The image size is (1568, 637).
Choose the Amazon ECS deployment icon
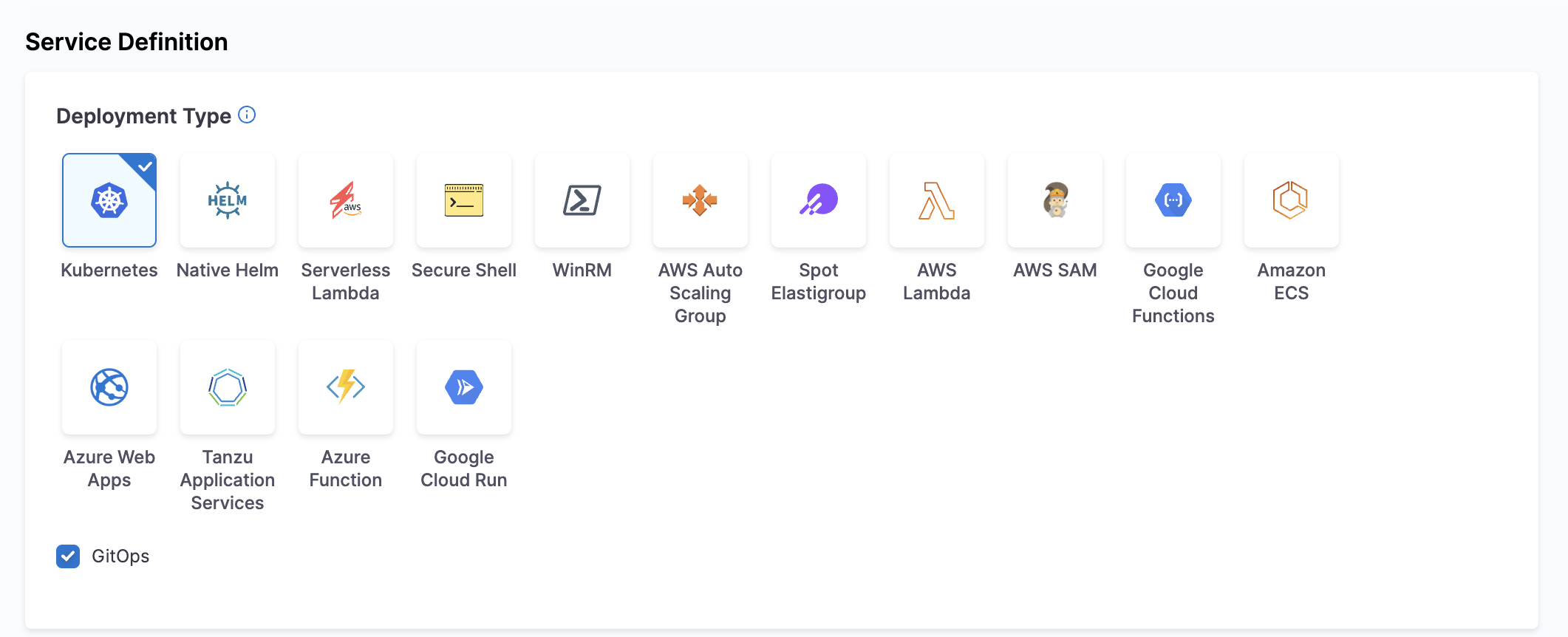tap(1292, 200)
